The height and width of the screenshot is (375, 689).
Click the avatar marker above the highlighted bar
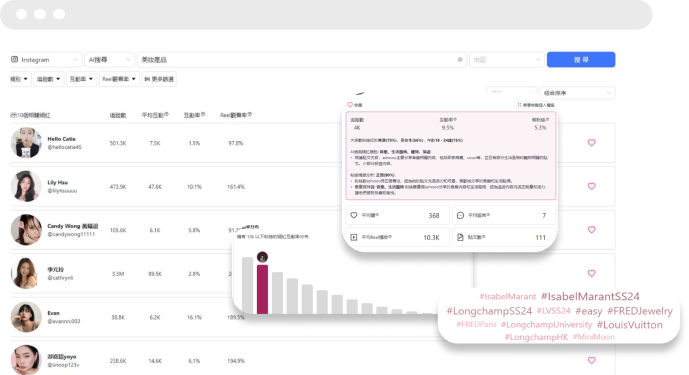click(262, 257)
